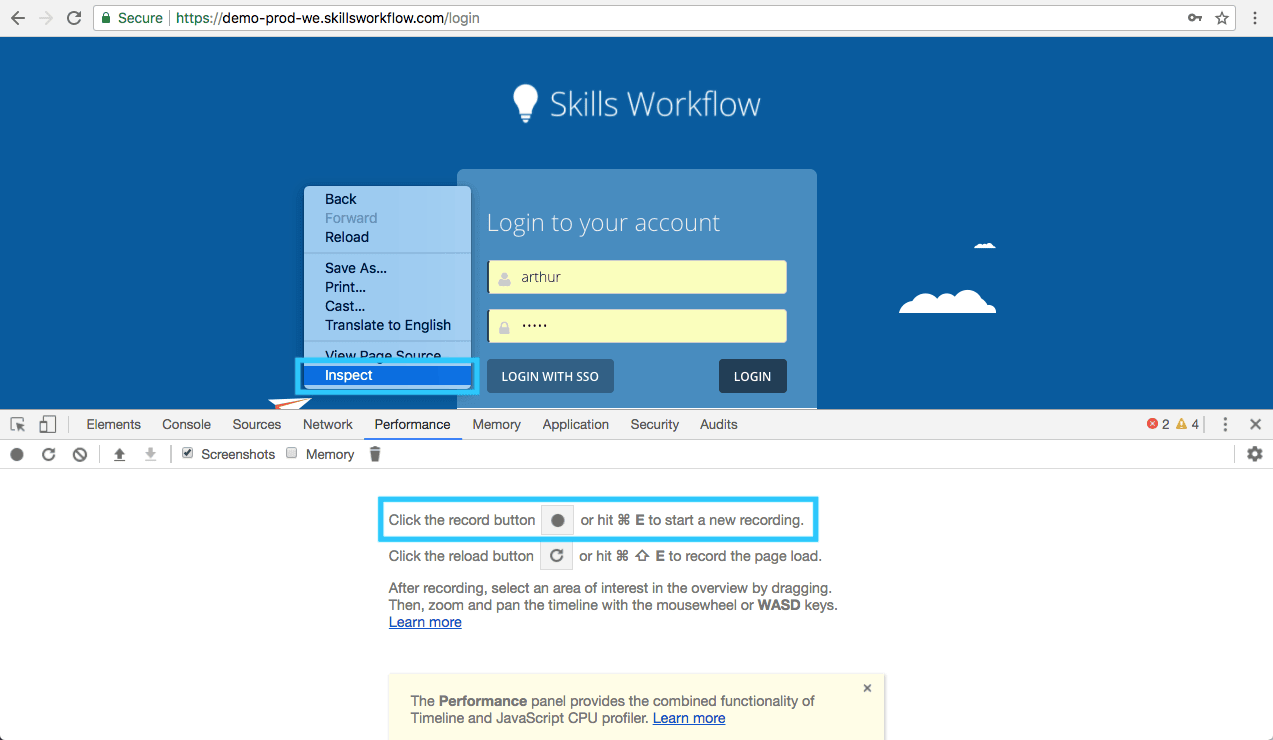Viewport: 1273px width, 740px height.
Task: Switch to the Network tab
Action: [328, 424]
